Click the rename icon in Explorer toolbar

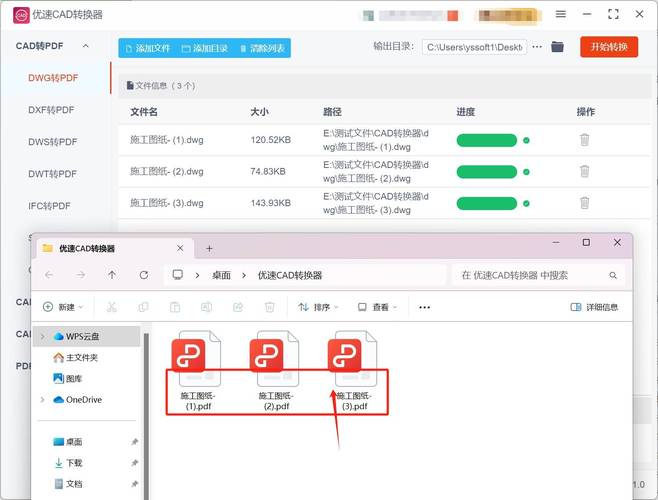click(206, 307)
